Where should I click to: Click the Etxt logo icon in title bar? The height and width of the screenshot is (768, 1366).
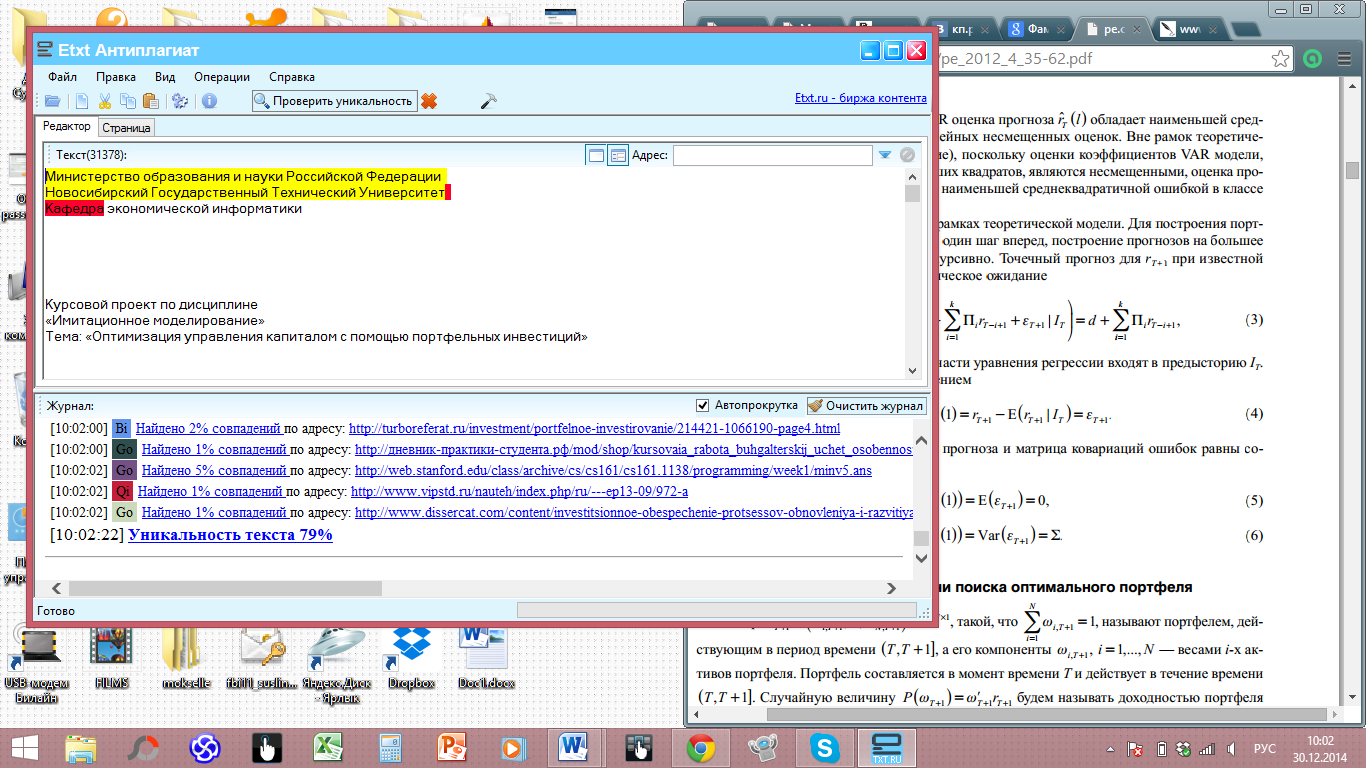pos(45,50)
